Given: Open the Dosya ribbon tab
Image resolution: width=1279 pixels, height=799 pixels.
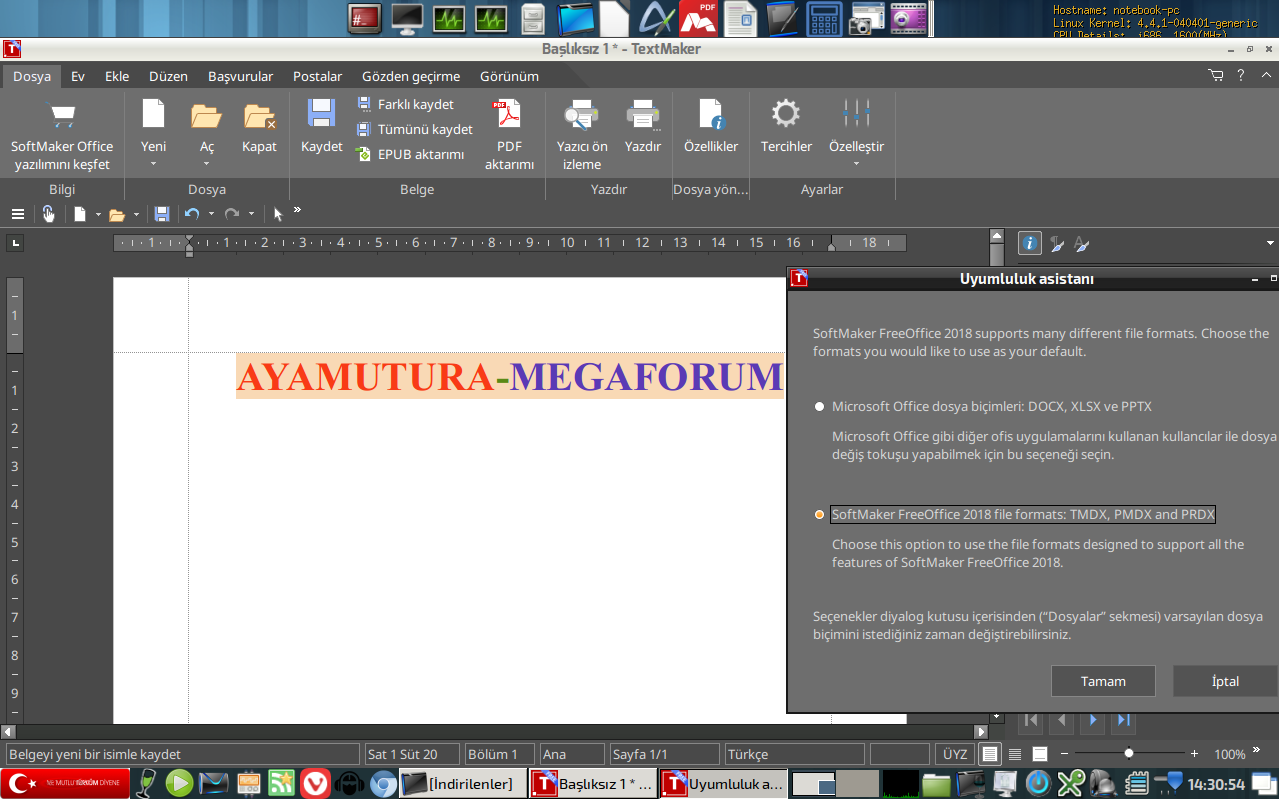Looking at the screenshot, I should pos(32,76).
